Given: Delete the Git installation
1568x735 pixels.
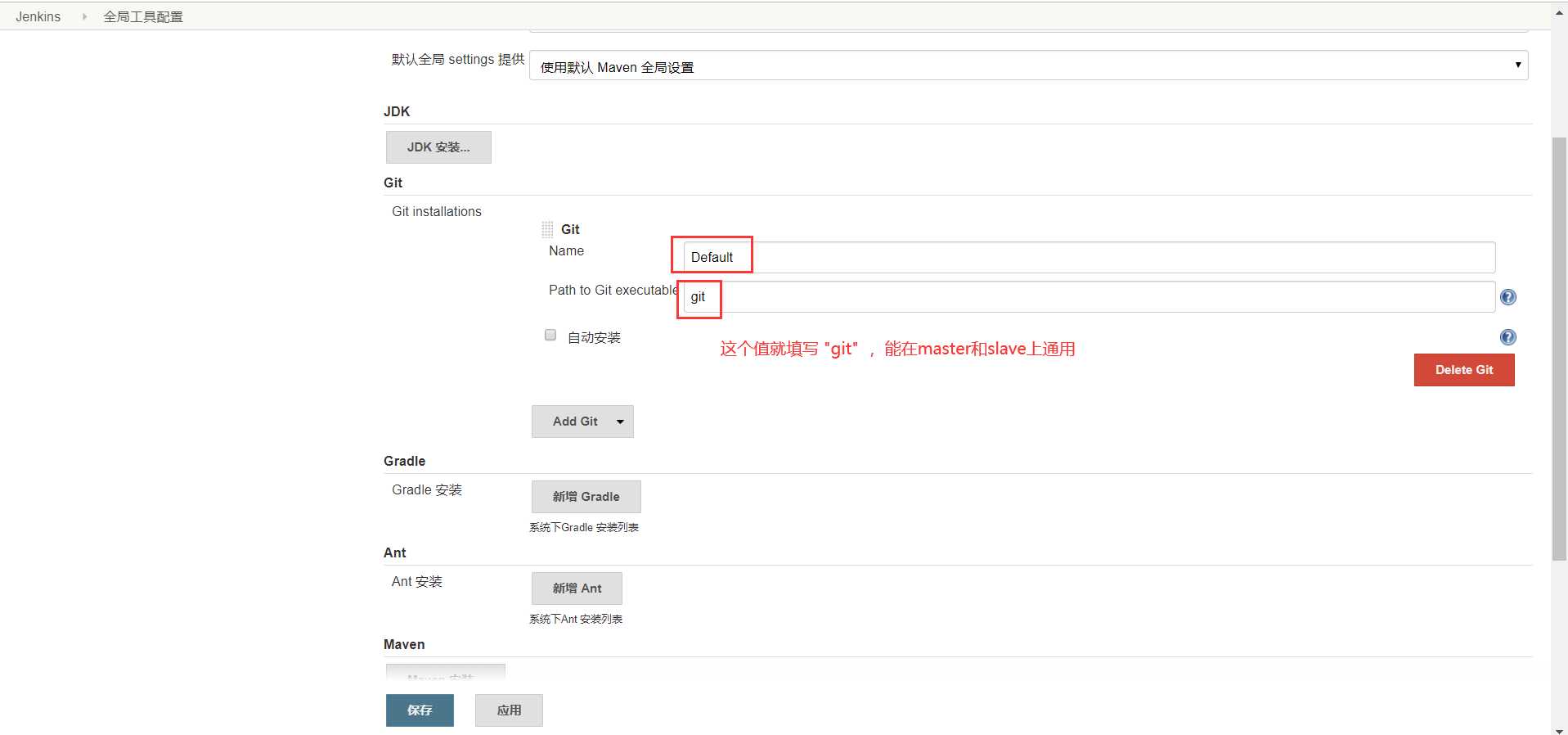Looking at the screenshot, I should [x=1464, y=370].
